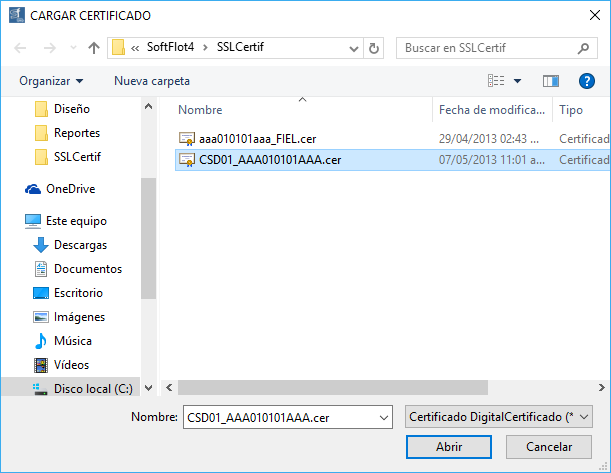
Task: Expand the Nombre filename dropdown arrow
Action: pos(382,416)
